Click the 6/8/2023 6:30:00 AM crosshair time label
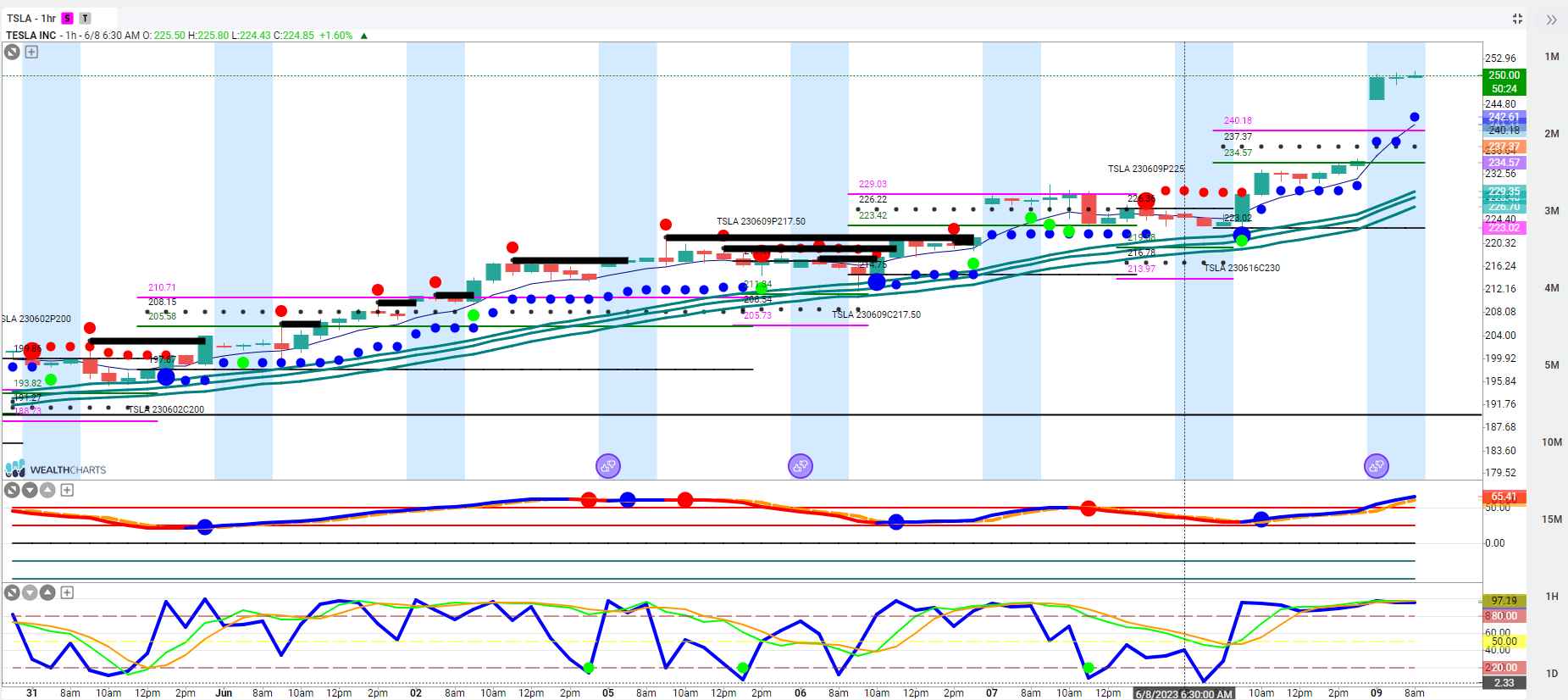The width and height of the screenshot is (1568, 700). (x=1184, y=693)
